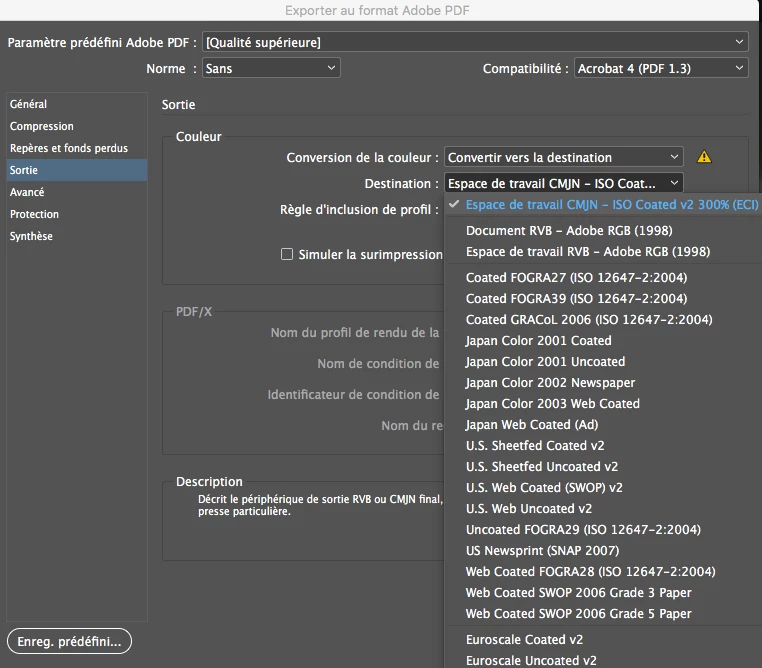Open the Paramètre prédéfini Adobe PDF dropdown

click(x=475, y=42)
